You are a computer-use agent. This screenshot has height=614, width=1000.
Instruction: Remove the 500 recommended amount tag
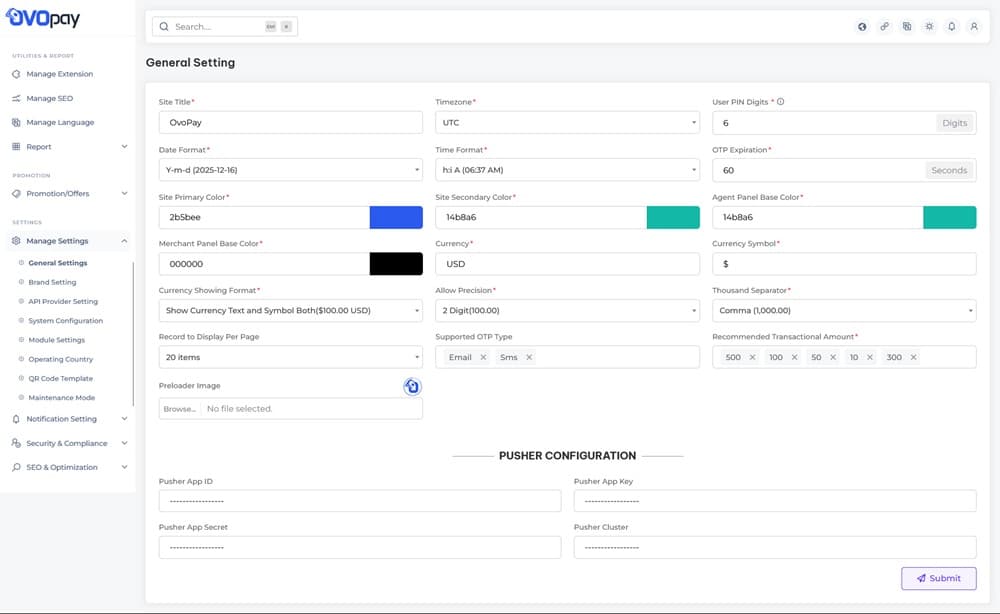pos(753,357)
